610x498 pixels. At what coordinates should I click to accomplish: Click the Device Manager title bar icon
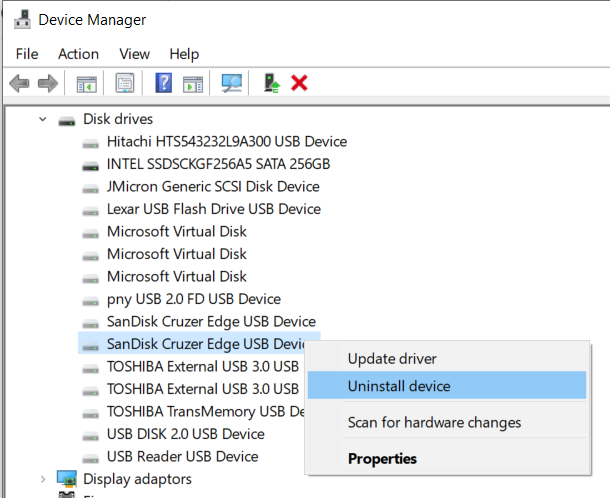pos(22,19)
